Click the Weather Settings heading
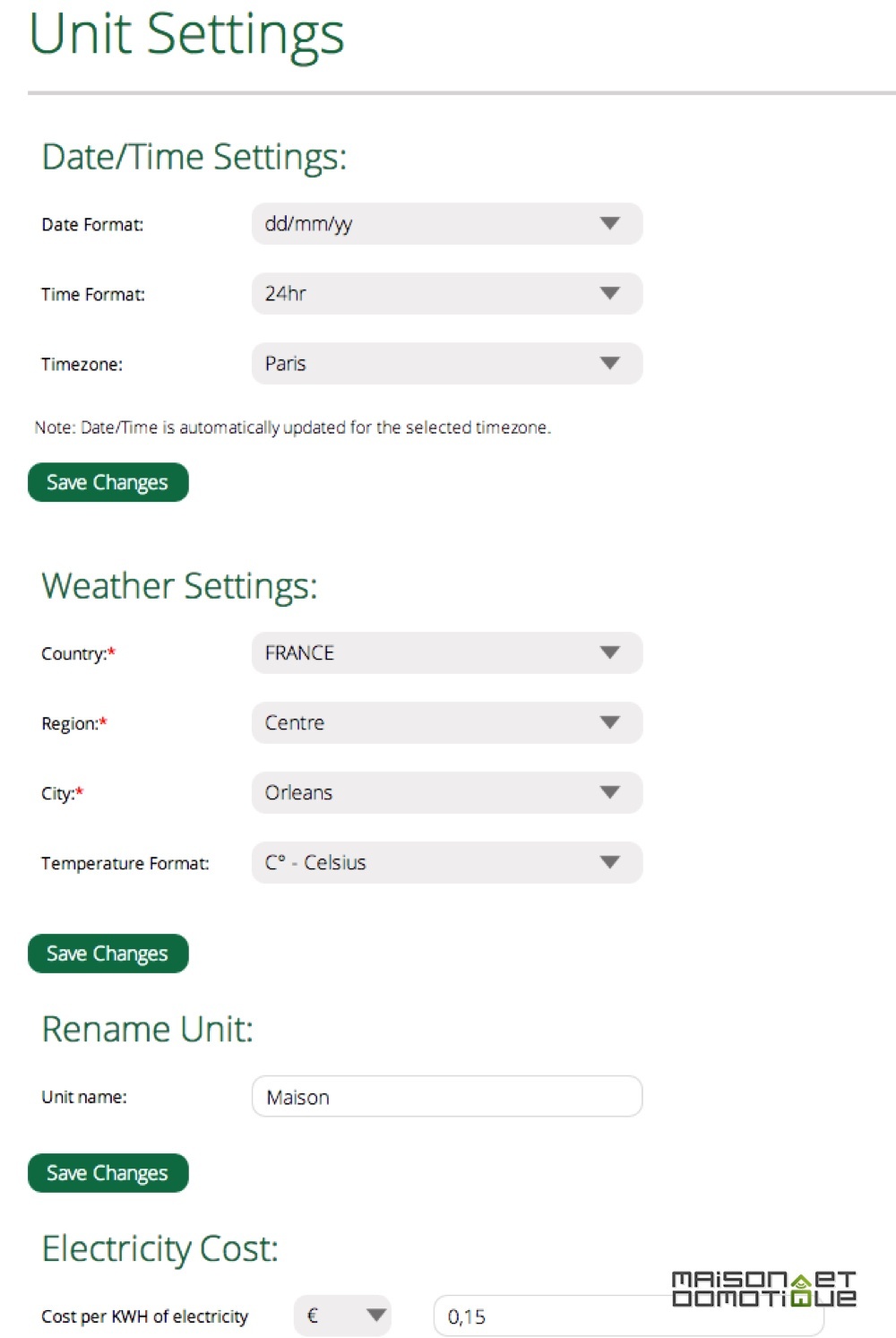The image size is (896, 1338). pos(179,586)
